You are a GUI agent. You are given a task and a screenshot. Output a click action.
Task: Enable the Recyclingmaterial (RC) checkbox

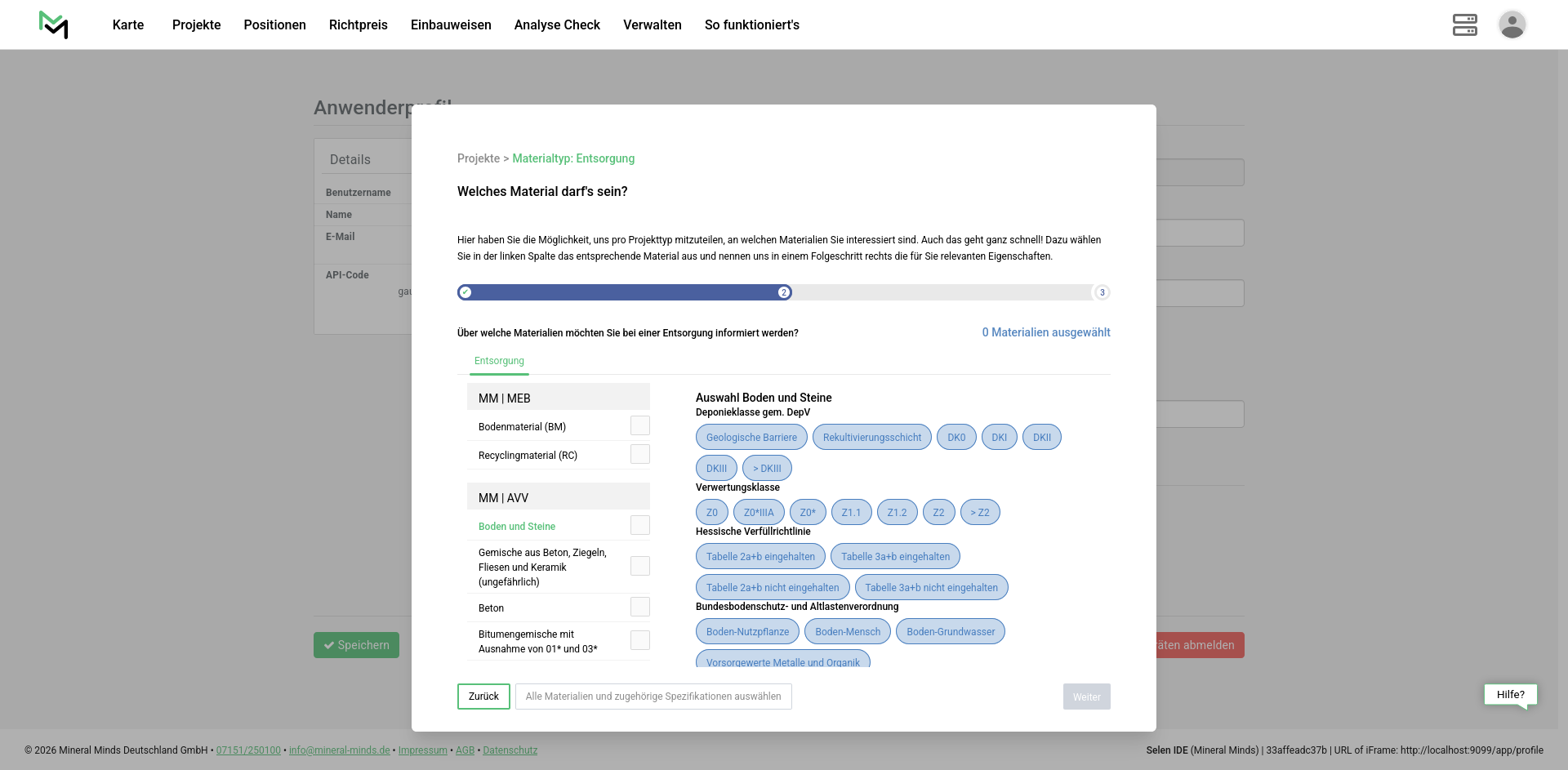pos(640,455)
